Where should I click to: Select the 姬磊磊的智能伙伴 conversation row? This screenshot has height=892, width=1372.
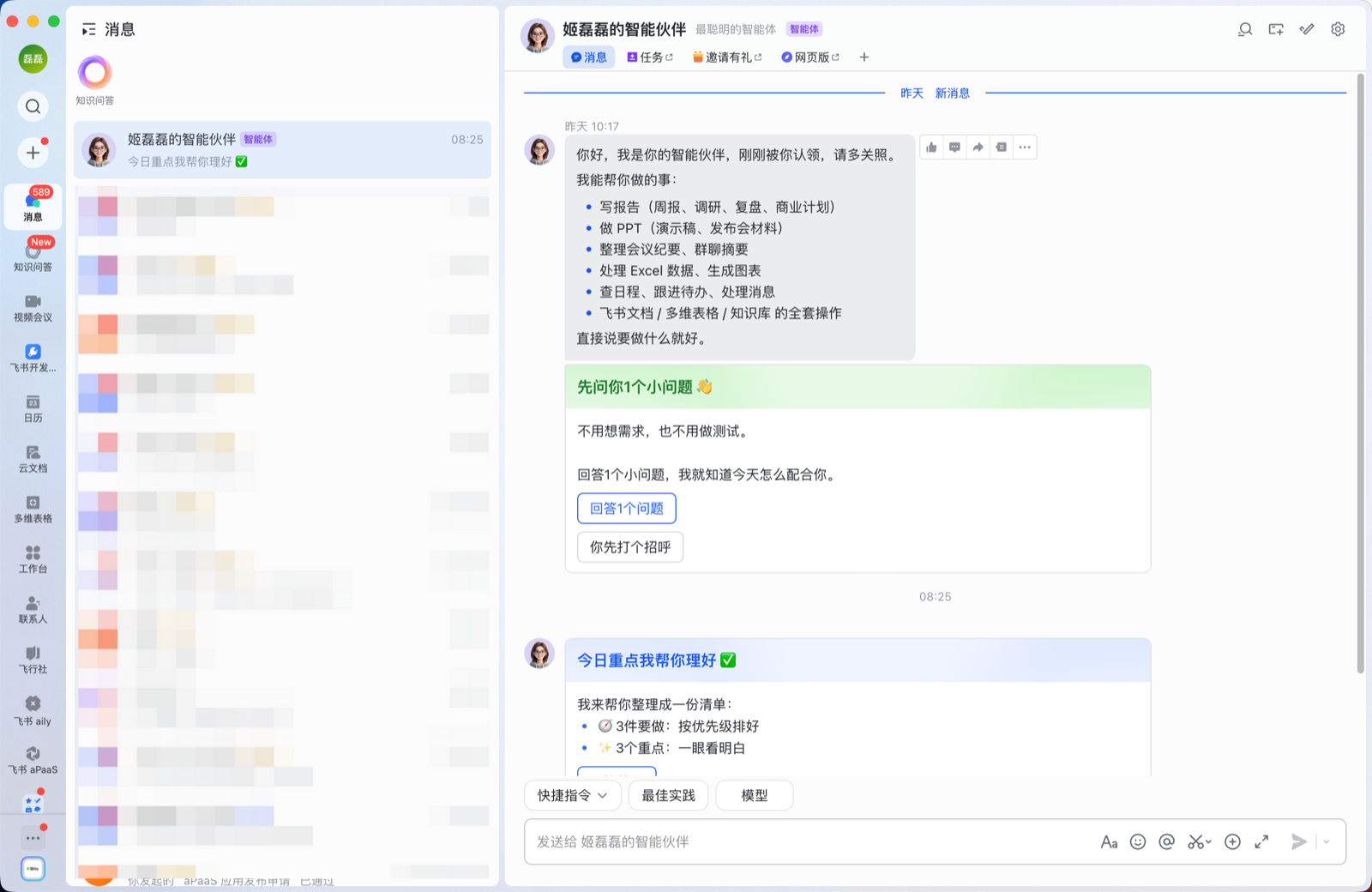tap(282, 150)
